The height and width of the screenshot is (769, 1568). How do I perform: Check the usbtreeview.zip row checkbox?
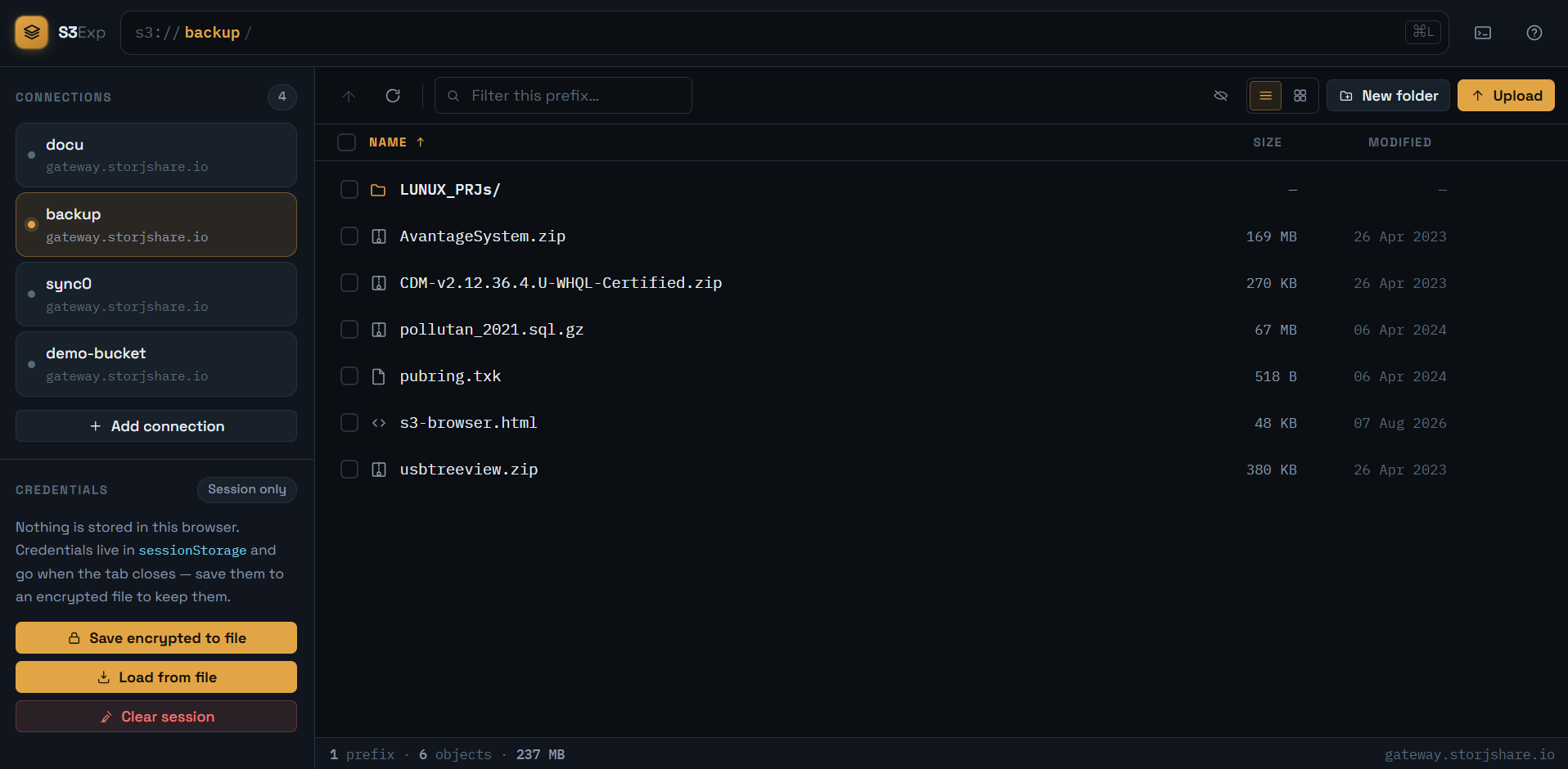(x=349, y=470)
